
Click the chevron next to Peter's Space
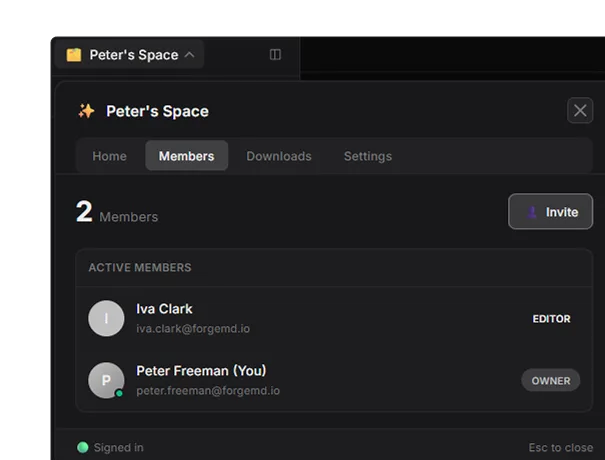point(189,55)
